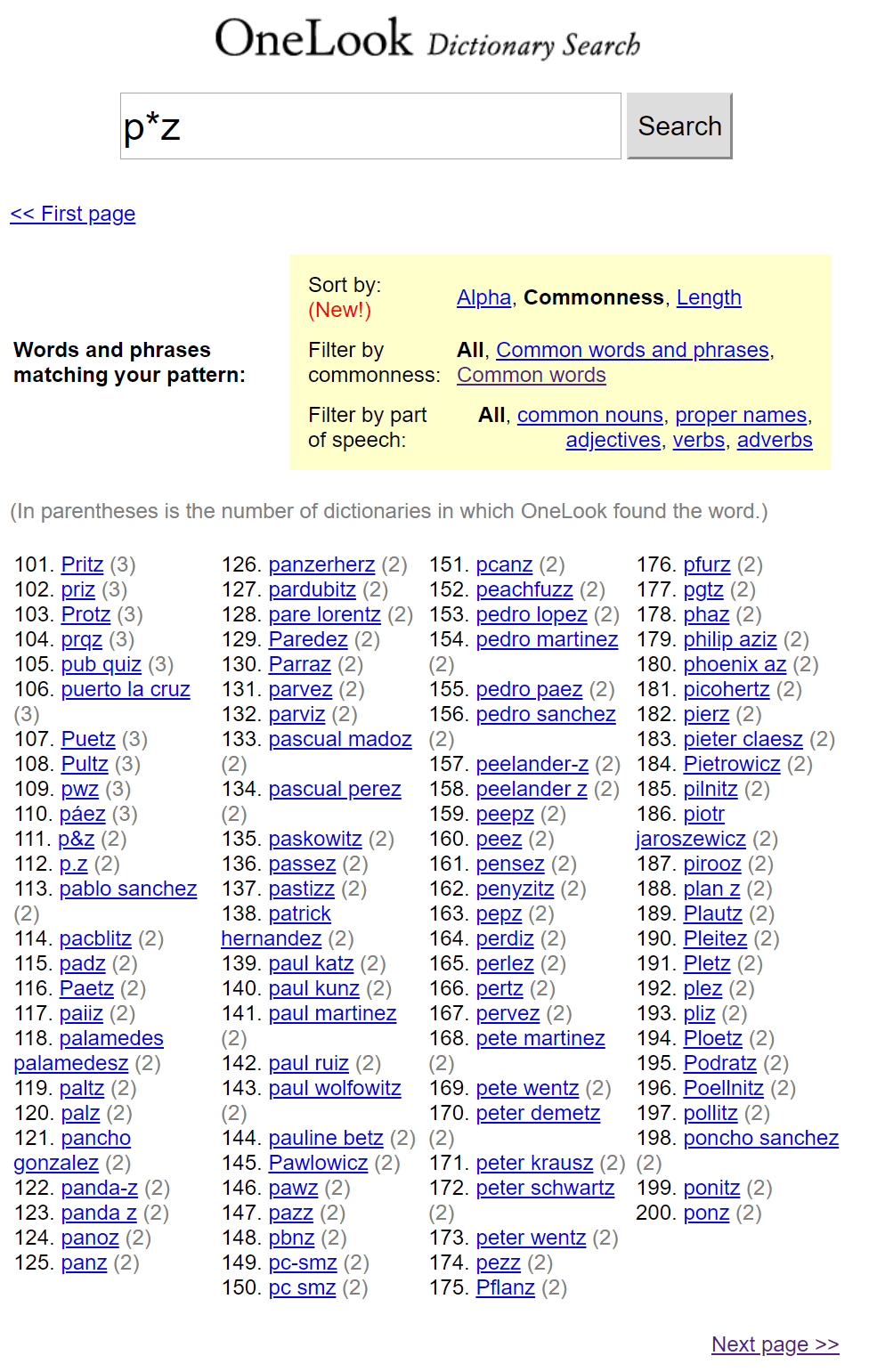877x1372 pixels.
Task: Open the word Pultz
Action: click(85, 764)
